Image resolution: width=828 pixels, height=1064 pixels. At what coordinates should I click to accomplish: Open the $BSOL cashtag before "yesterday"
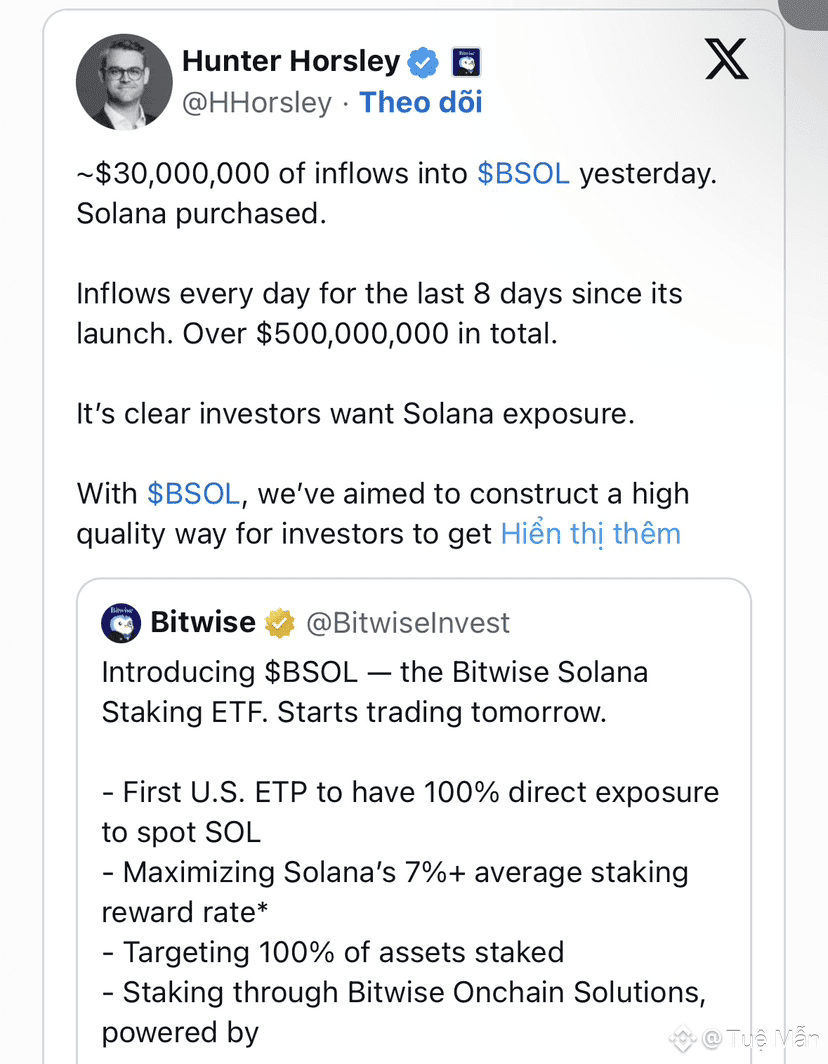coord(523,174)
